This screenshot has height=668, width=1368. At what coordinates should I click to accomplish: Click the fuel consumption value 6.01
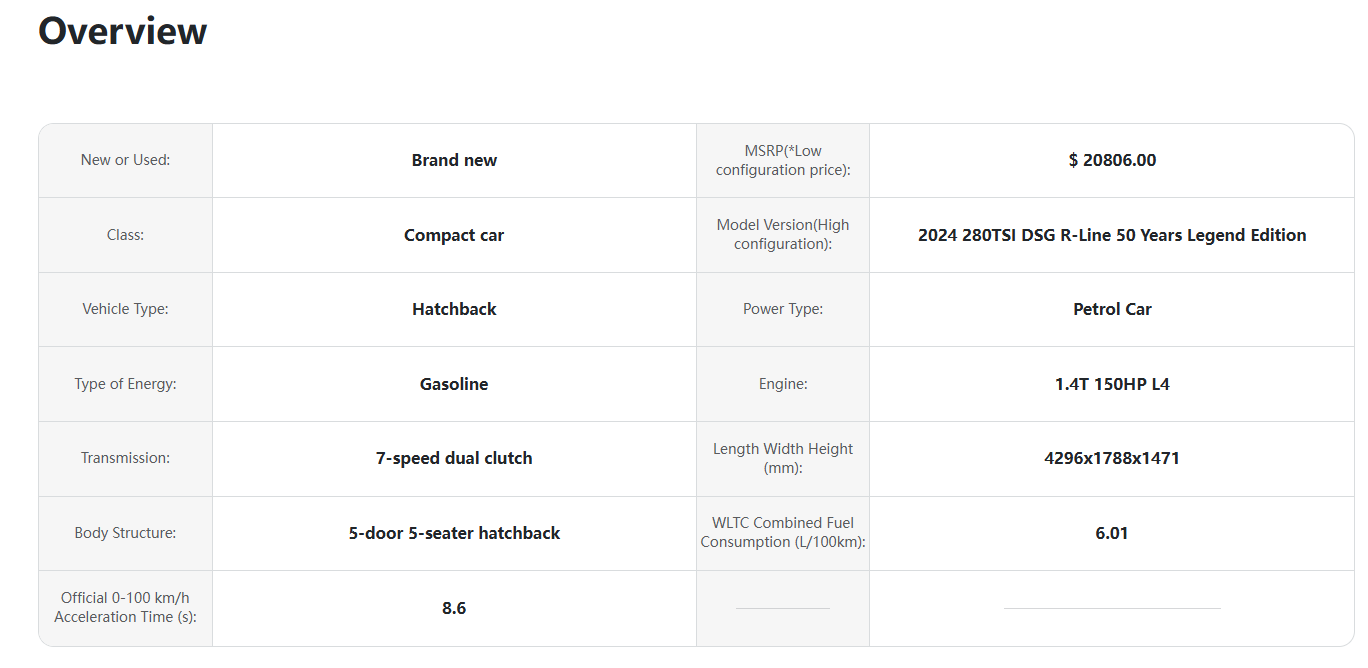(x=1112, y=533)
